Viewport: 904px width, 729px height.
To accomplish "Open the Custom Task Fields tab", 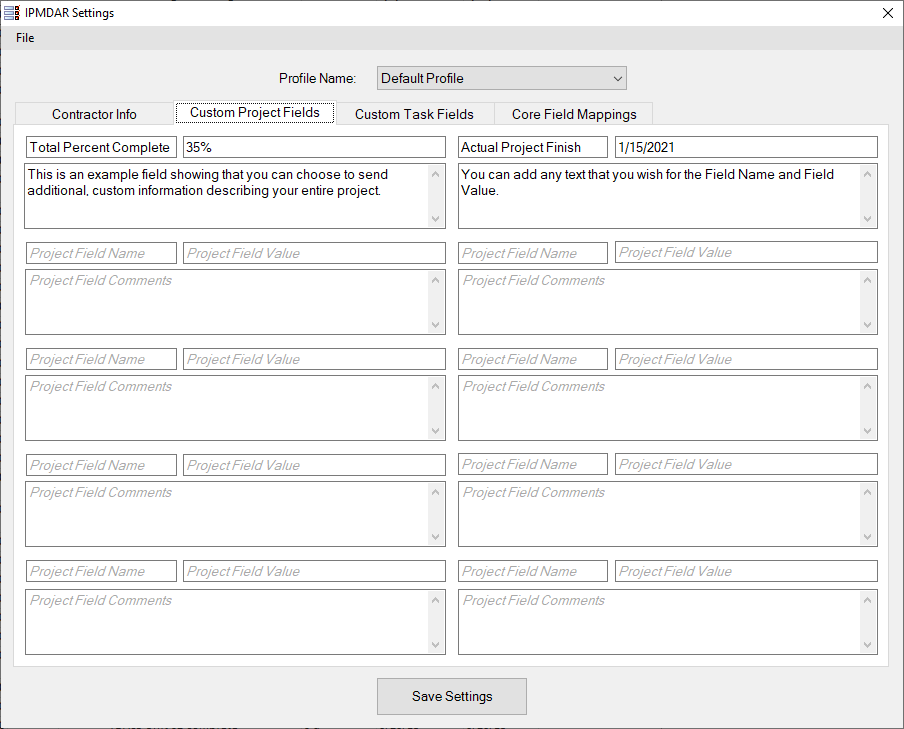I will [x=414, y=114].
